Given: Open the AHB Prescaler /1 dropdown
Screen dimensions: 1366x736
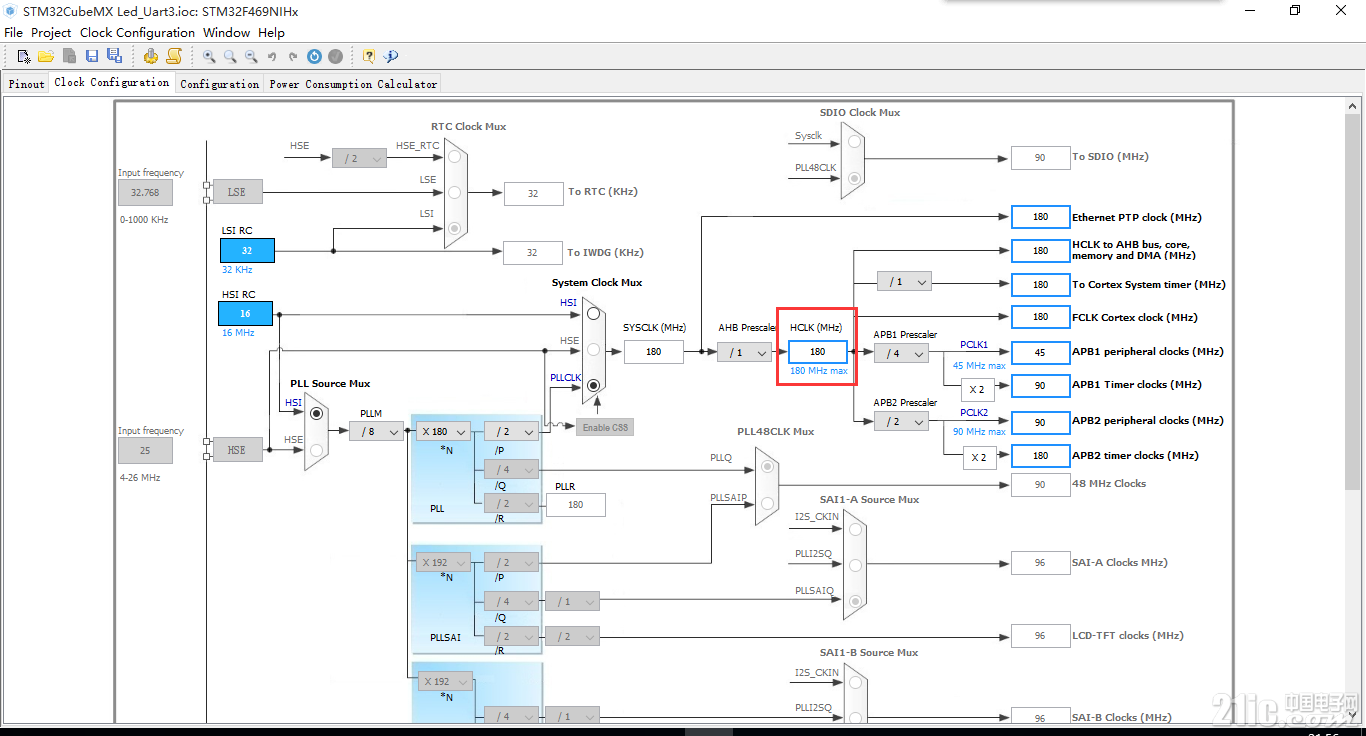Looking at the screenshot, I should (x=744, y=352).
